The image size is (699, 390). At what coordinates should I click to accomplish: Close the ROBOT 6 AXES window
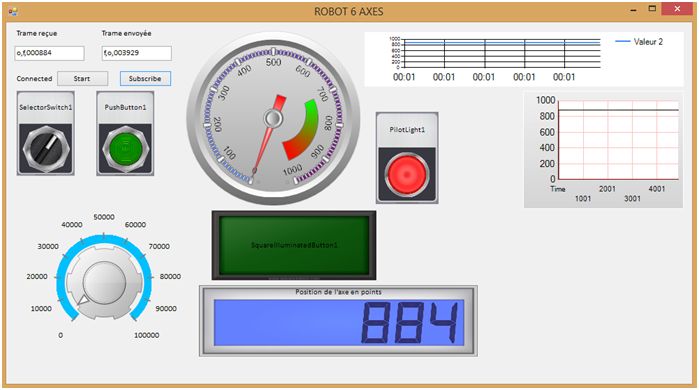(677, 9)
